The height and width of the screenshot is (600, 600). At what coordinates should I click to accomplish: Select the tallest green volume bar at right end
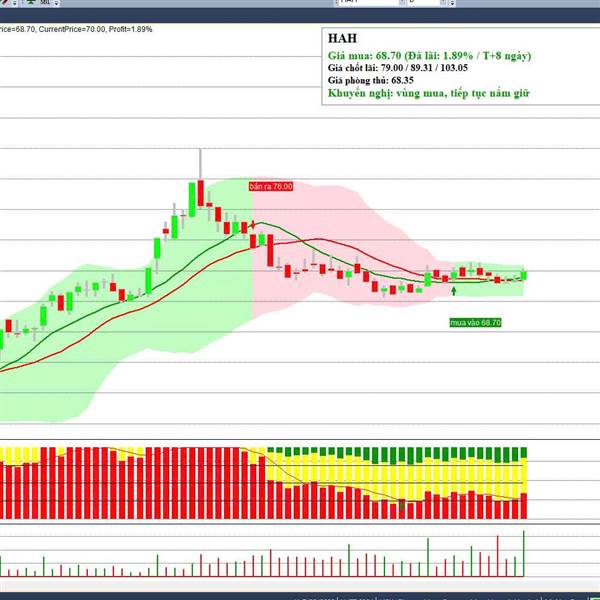pyautogui.click(x=524, y=553)
